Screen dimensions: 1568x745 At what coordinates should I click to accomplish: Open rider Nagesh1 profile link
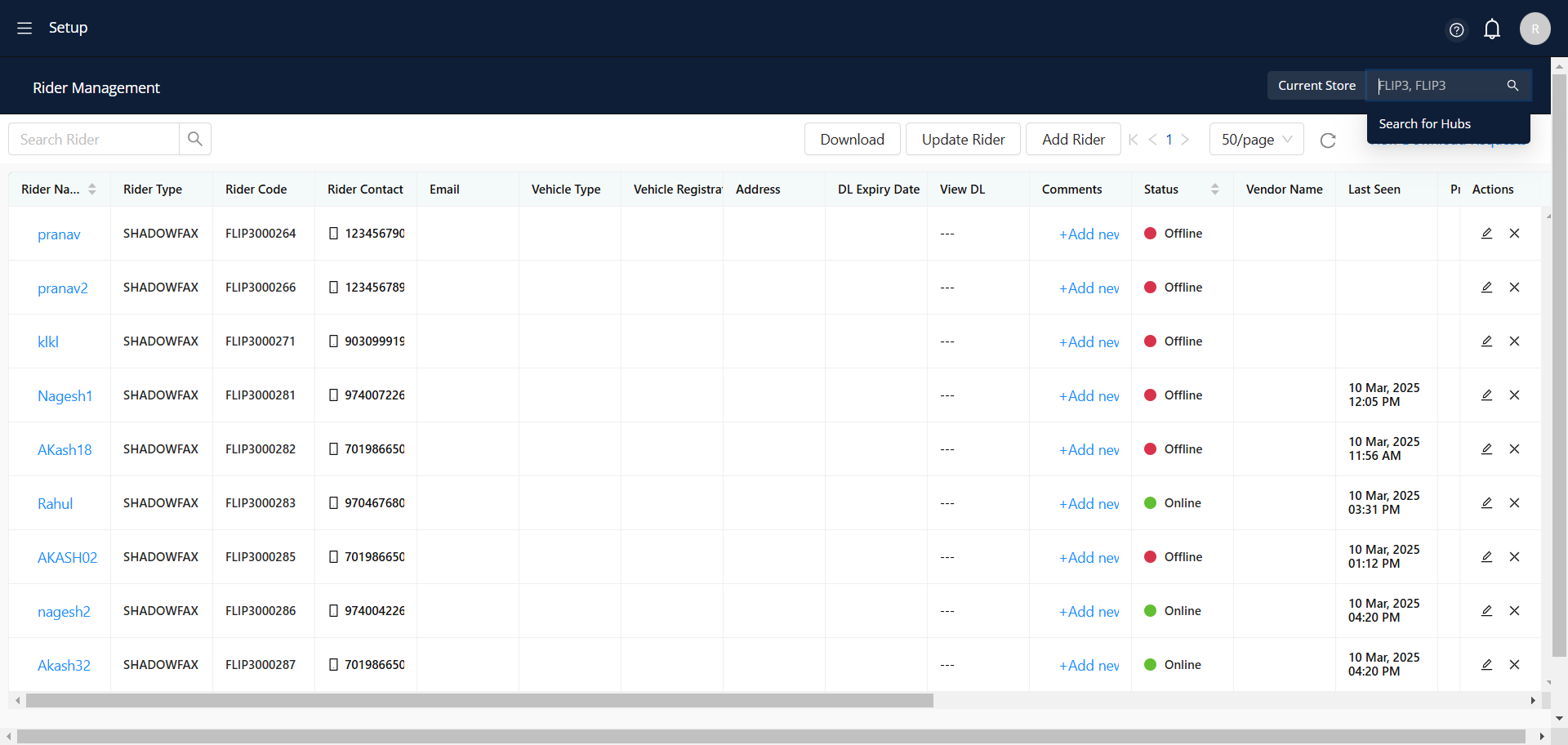pos(65,396)
